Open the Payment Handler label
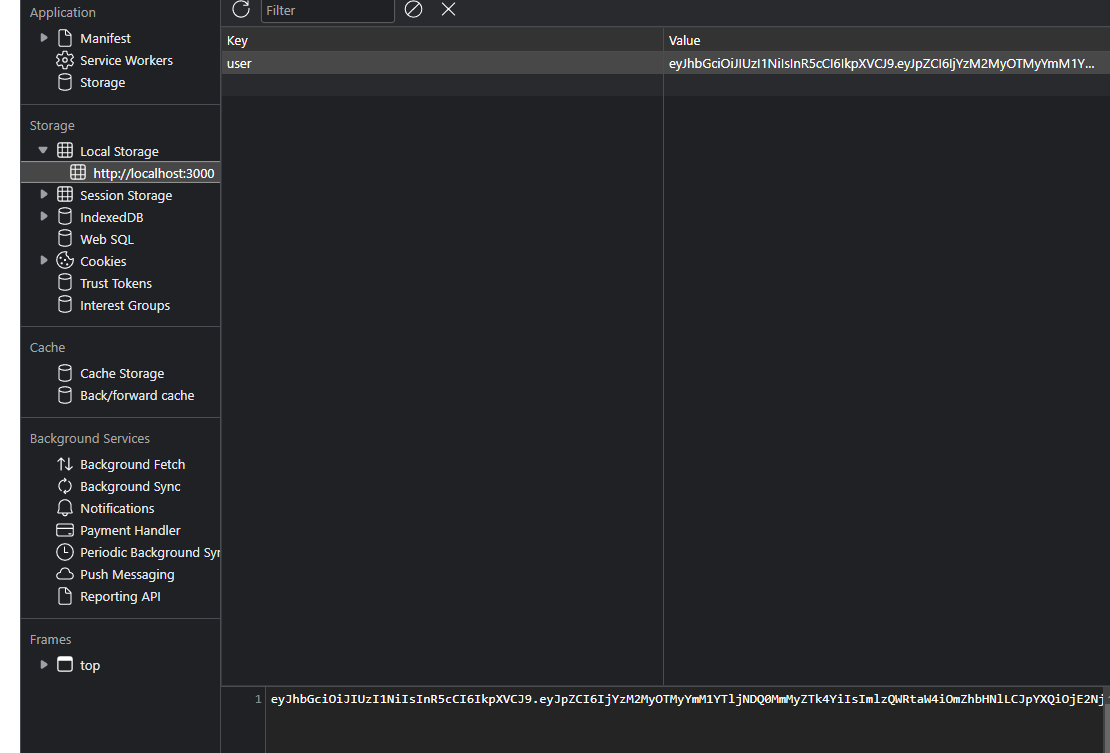 pos(130,530)
